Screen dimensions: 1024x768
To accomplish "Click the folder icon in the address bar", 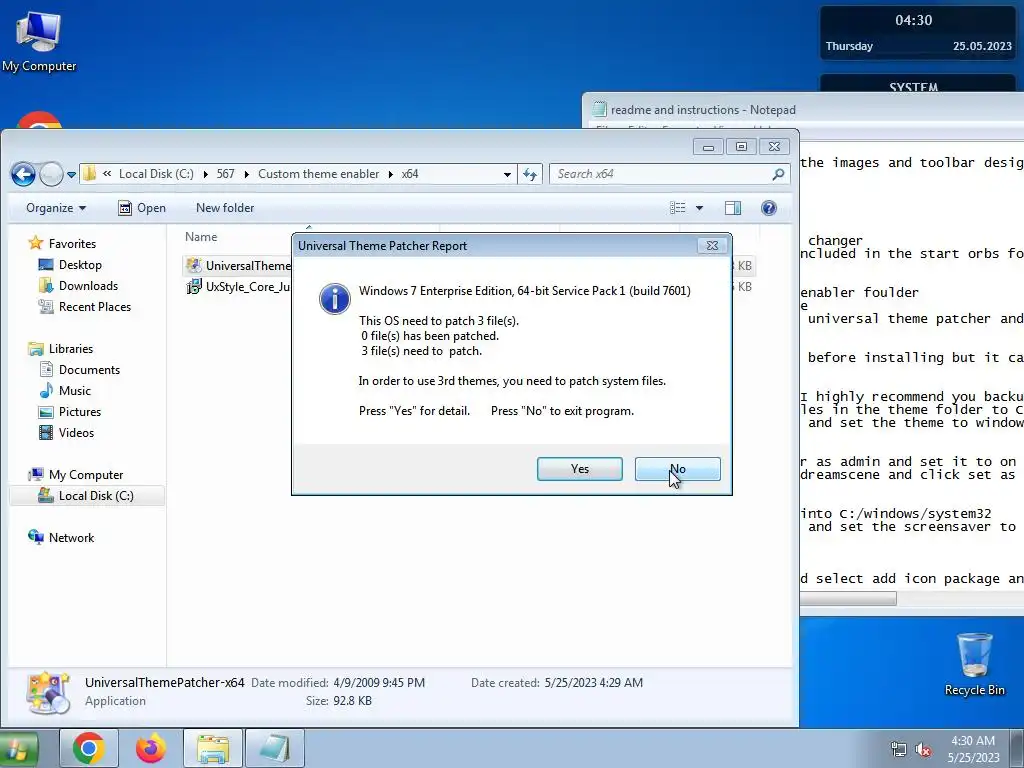I will coord(89,174).
